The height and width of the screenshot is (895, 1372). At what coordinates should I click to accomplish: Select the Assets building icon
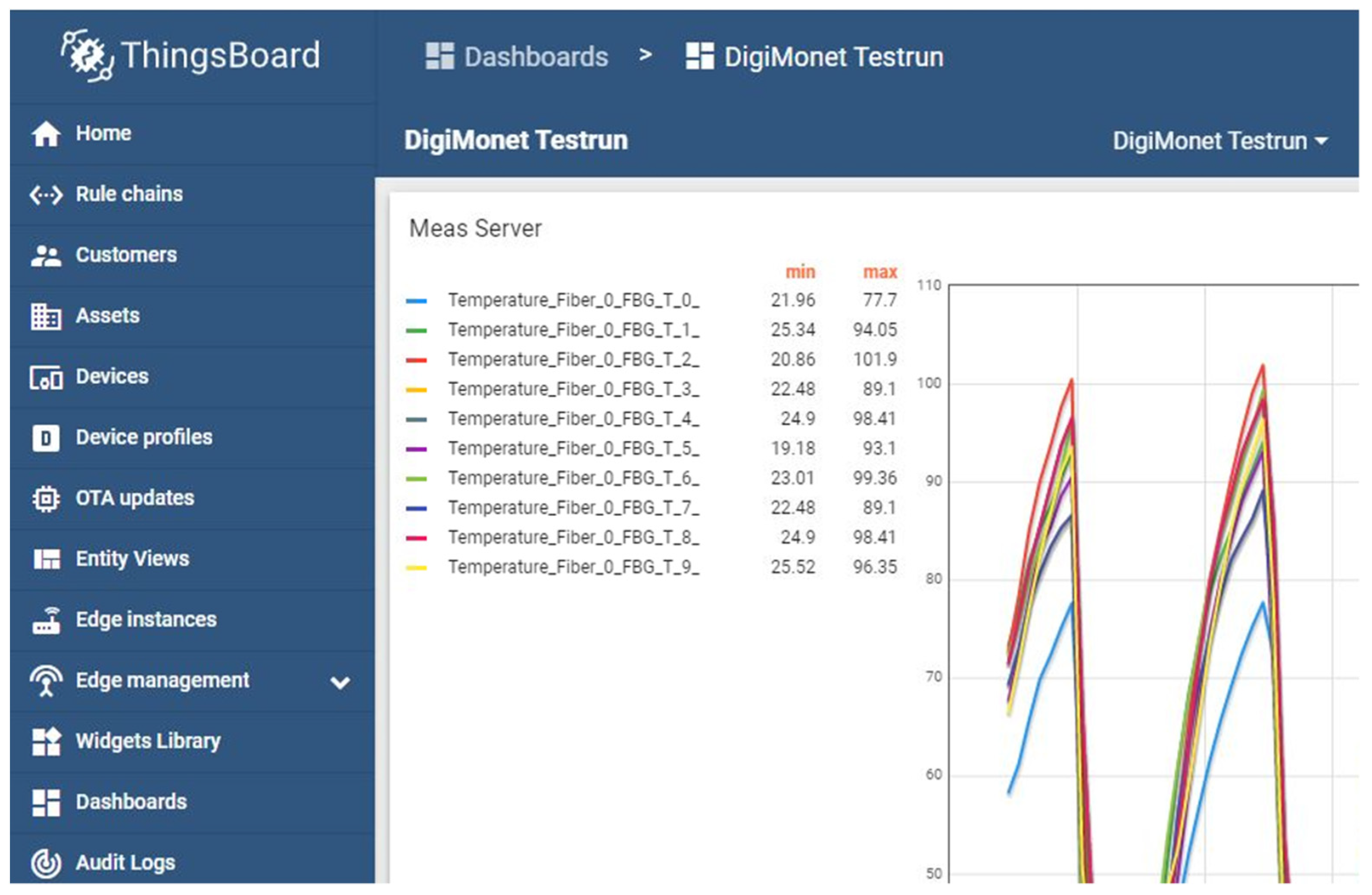tap(46, 316)
